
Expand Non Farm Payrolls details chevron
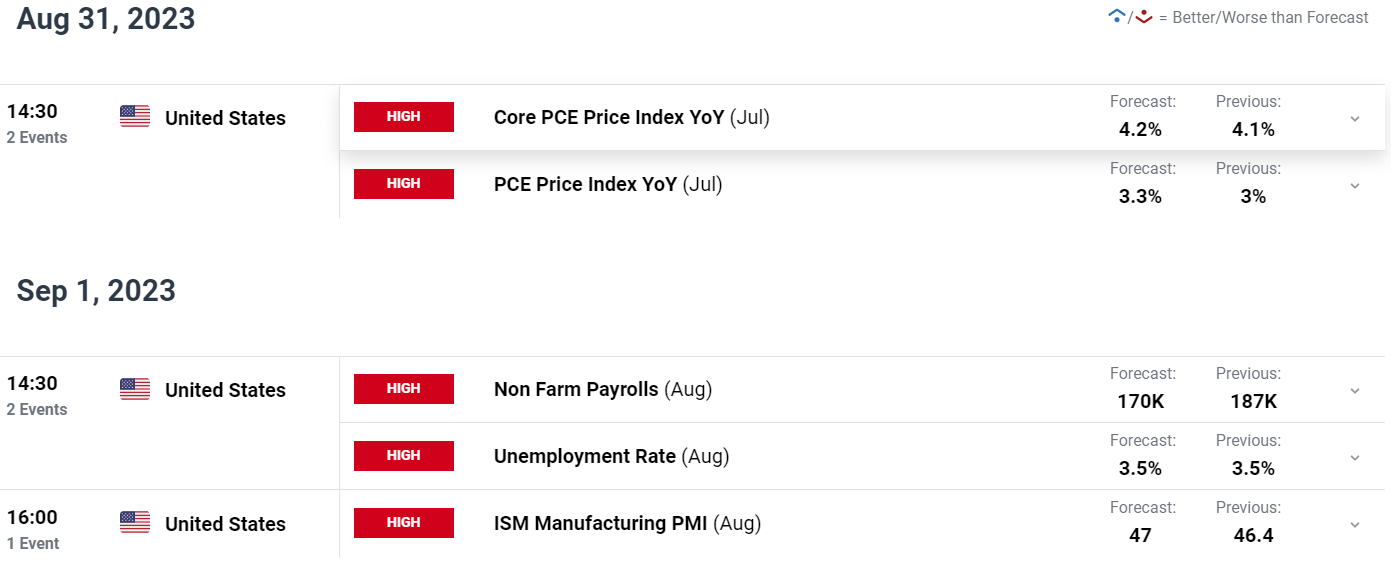tap(1355, 390)
